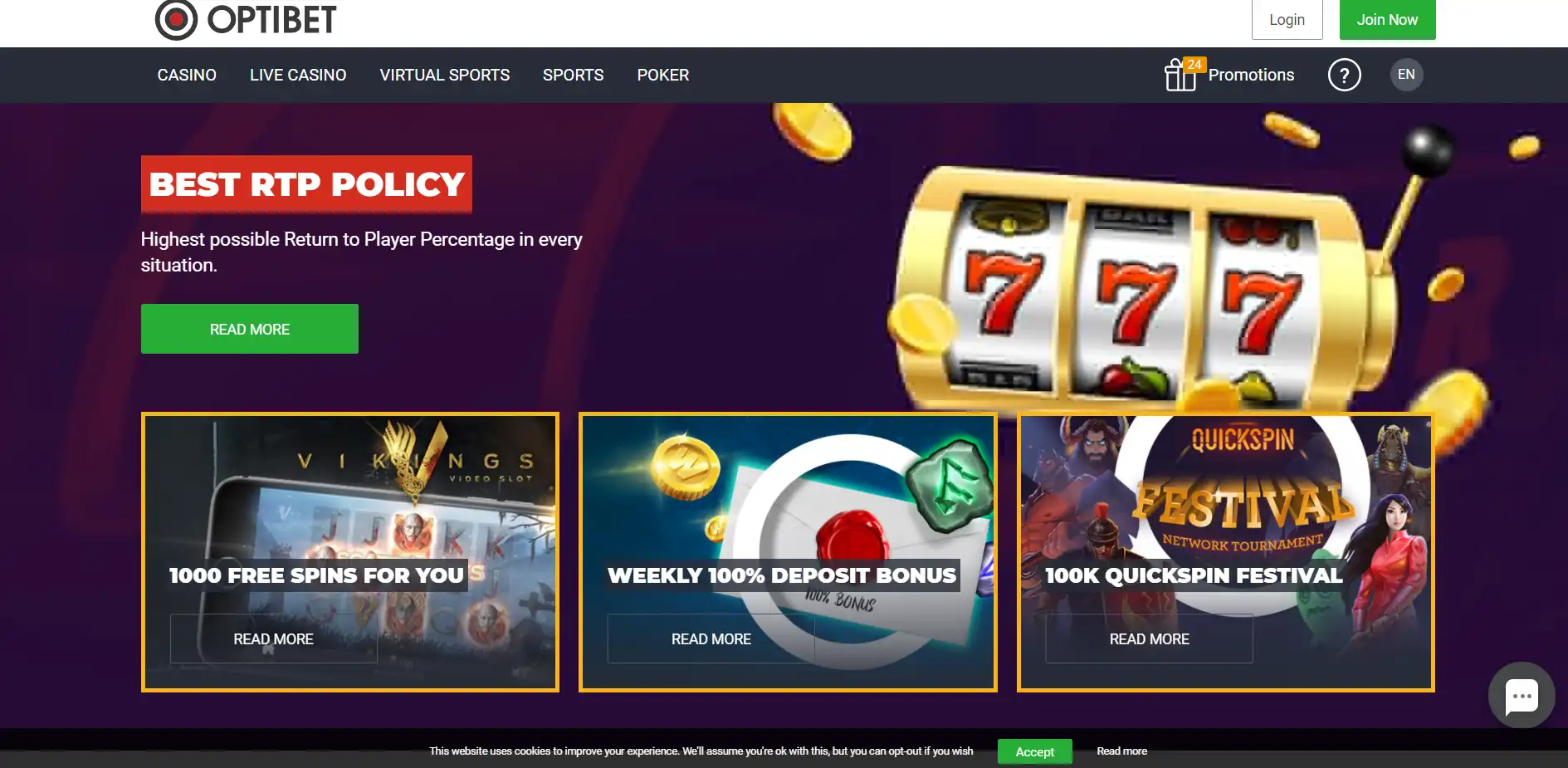Read more about Weekly Deposit Bonus
1568x768 pixels.
click(711, 638)
